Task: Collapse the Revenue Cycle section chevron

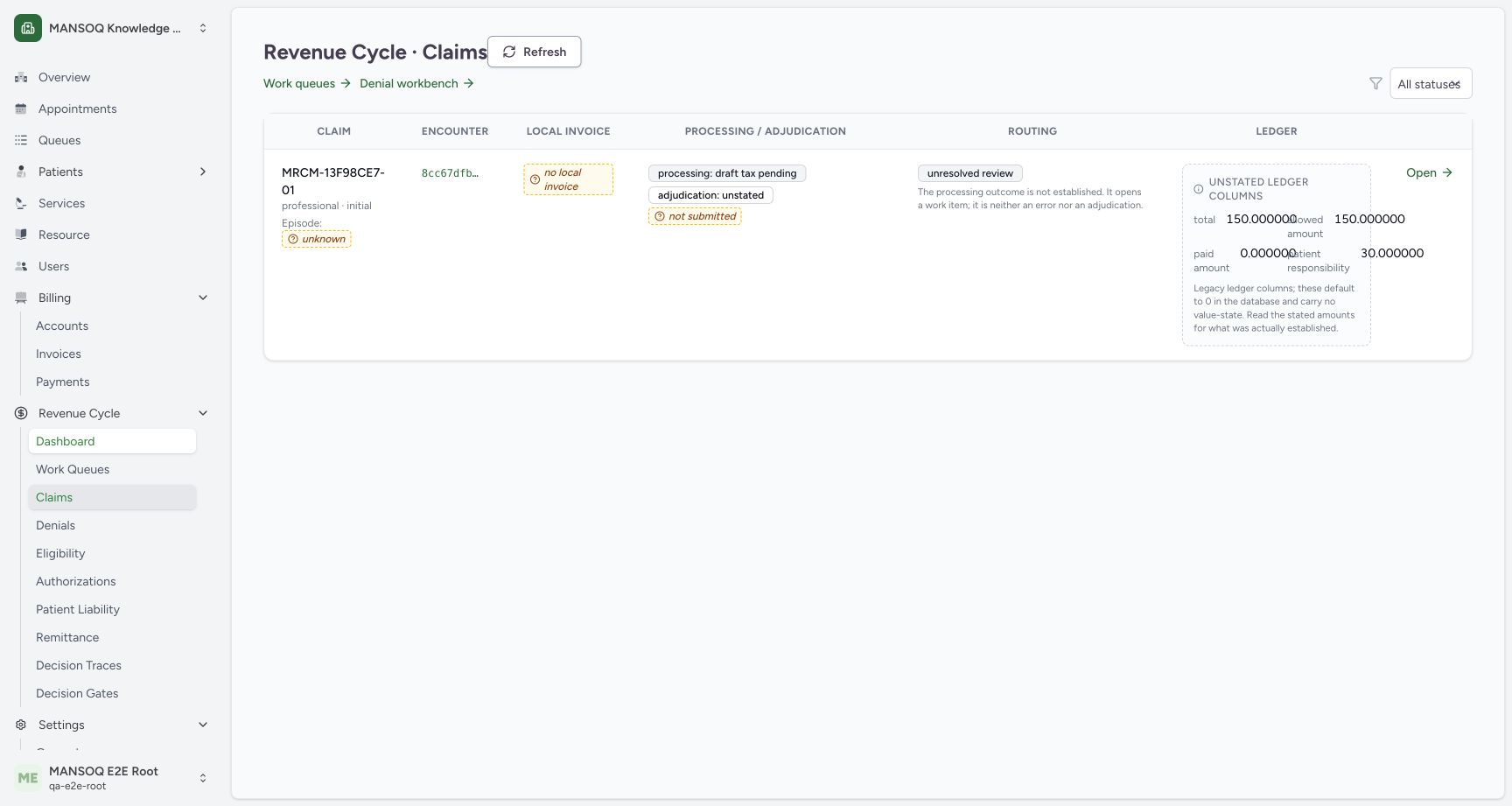Action: 203,413
